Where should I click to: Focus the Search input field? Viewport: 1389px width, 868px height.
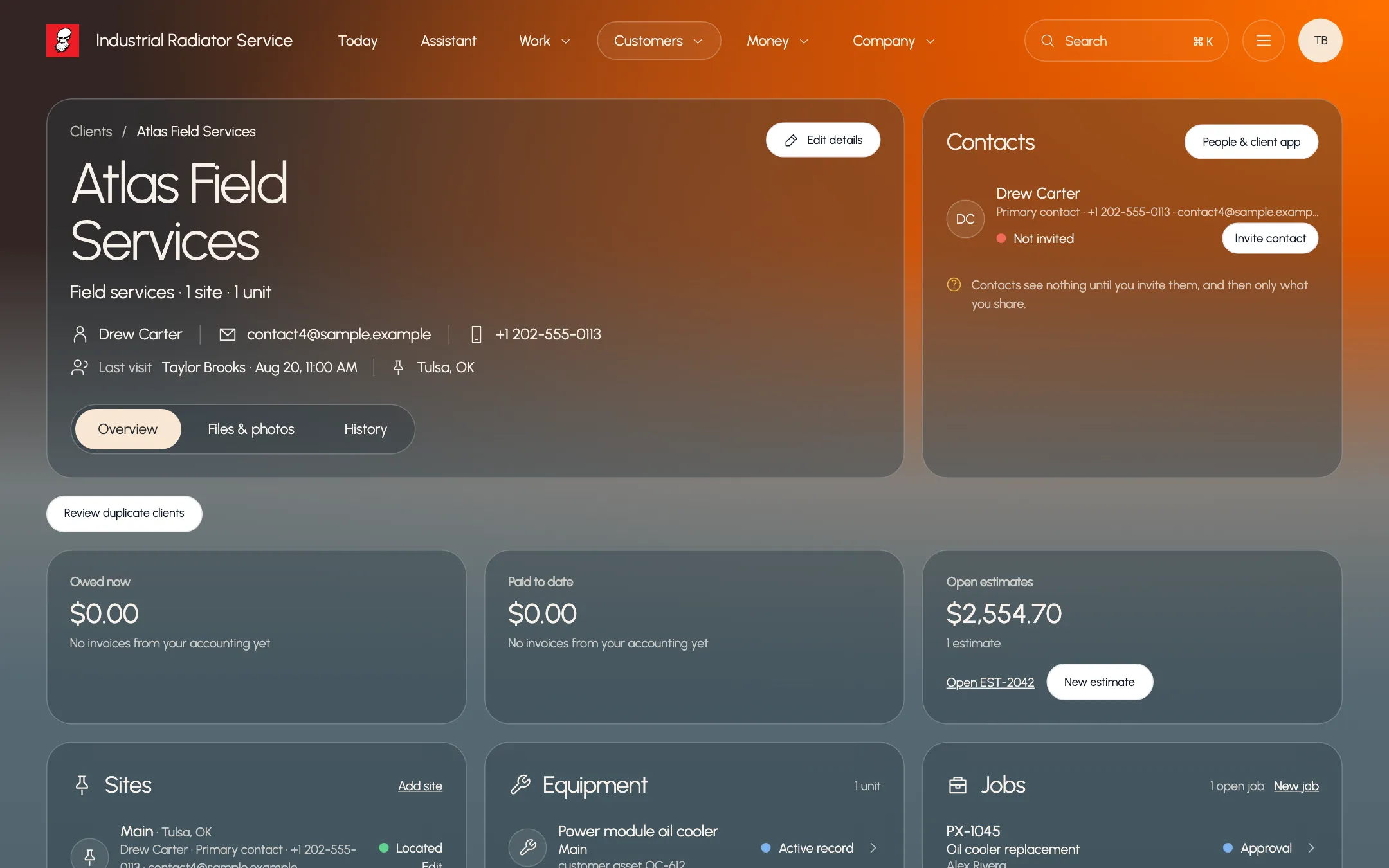click(1126, 41)
